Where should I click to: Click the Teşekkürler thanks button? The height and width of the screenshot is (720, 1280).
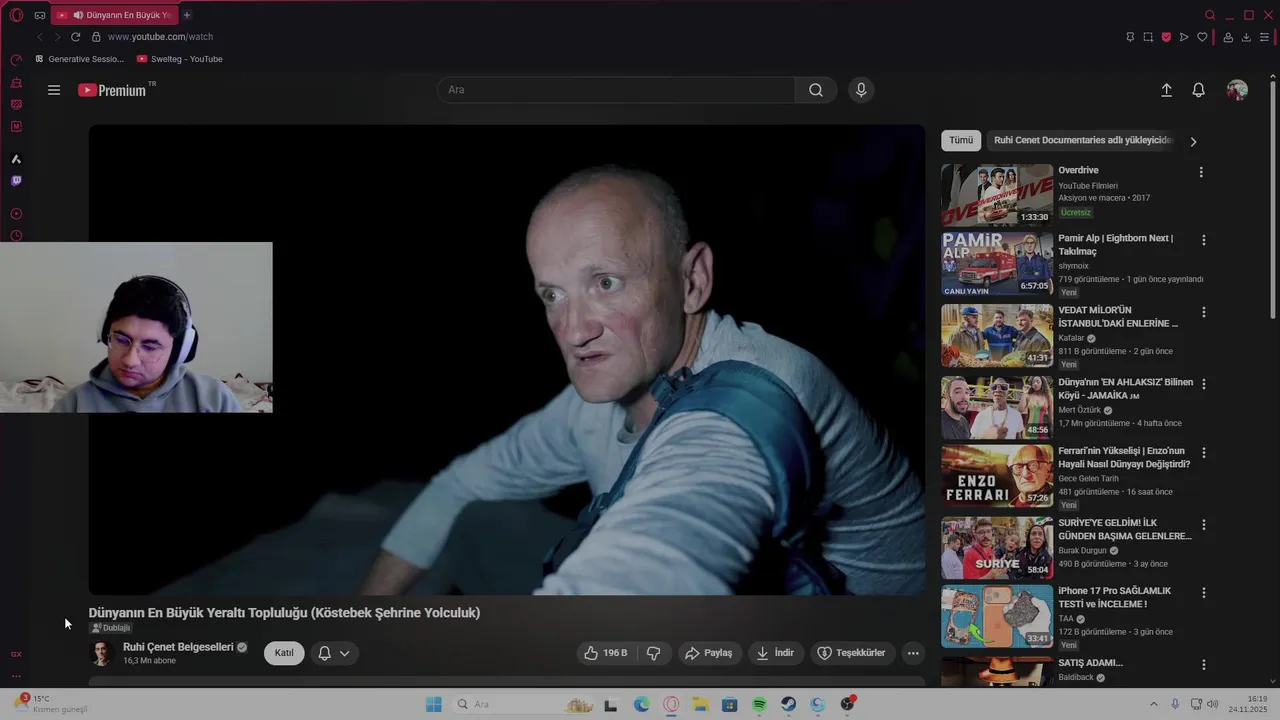pos(852,653)
